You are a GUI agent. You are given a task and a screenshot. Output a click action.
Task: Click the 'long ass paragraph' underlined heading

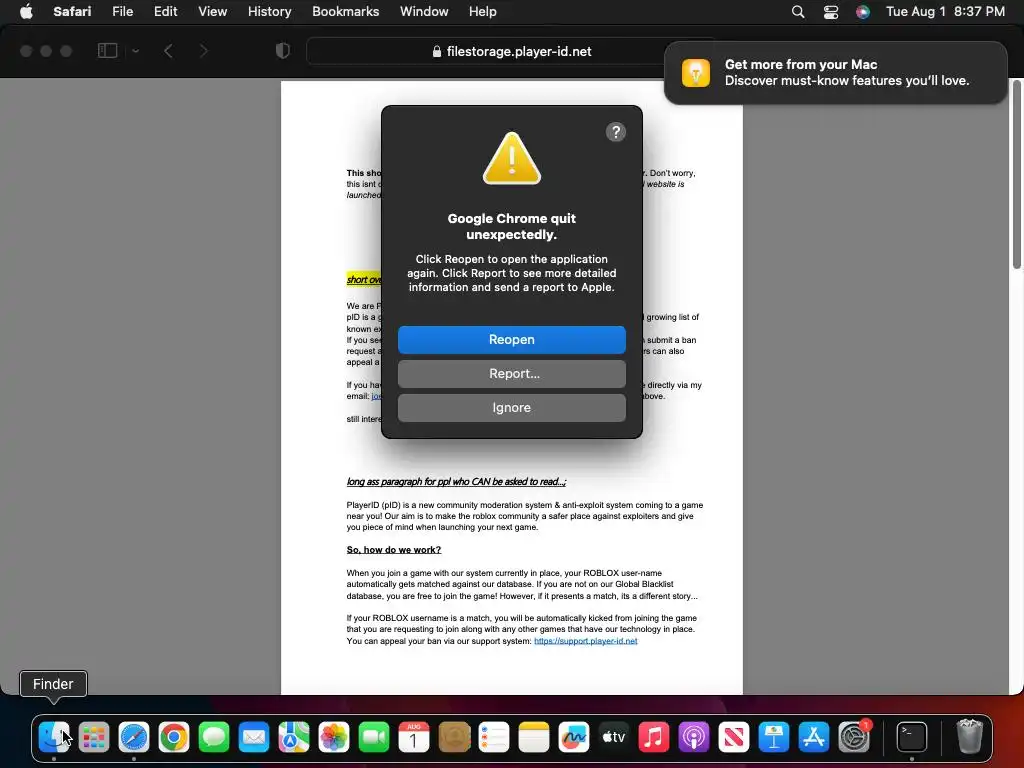(x=456, y=482)
